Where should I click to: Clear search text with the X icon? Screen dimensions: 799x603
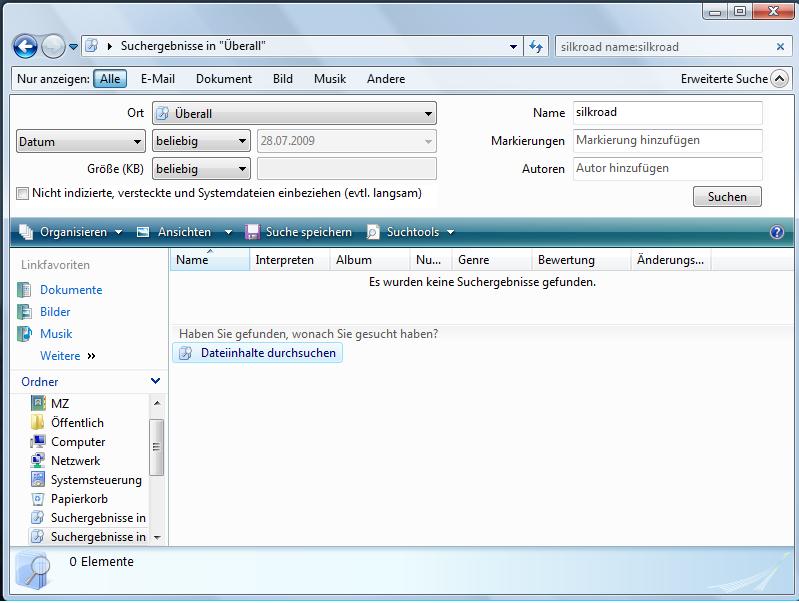(x=780, y=47)
